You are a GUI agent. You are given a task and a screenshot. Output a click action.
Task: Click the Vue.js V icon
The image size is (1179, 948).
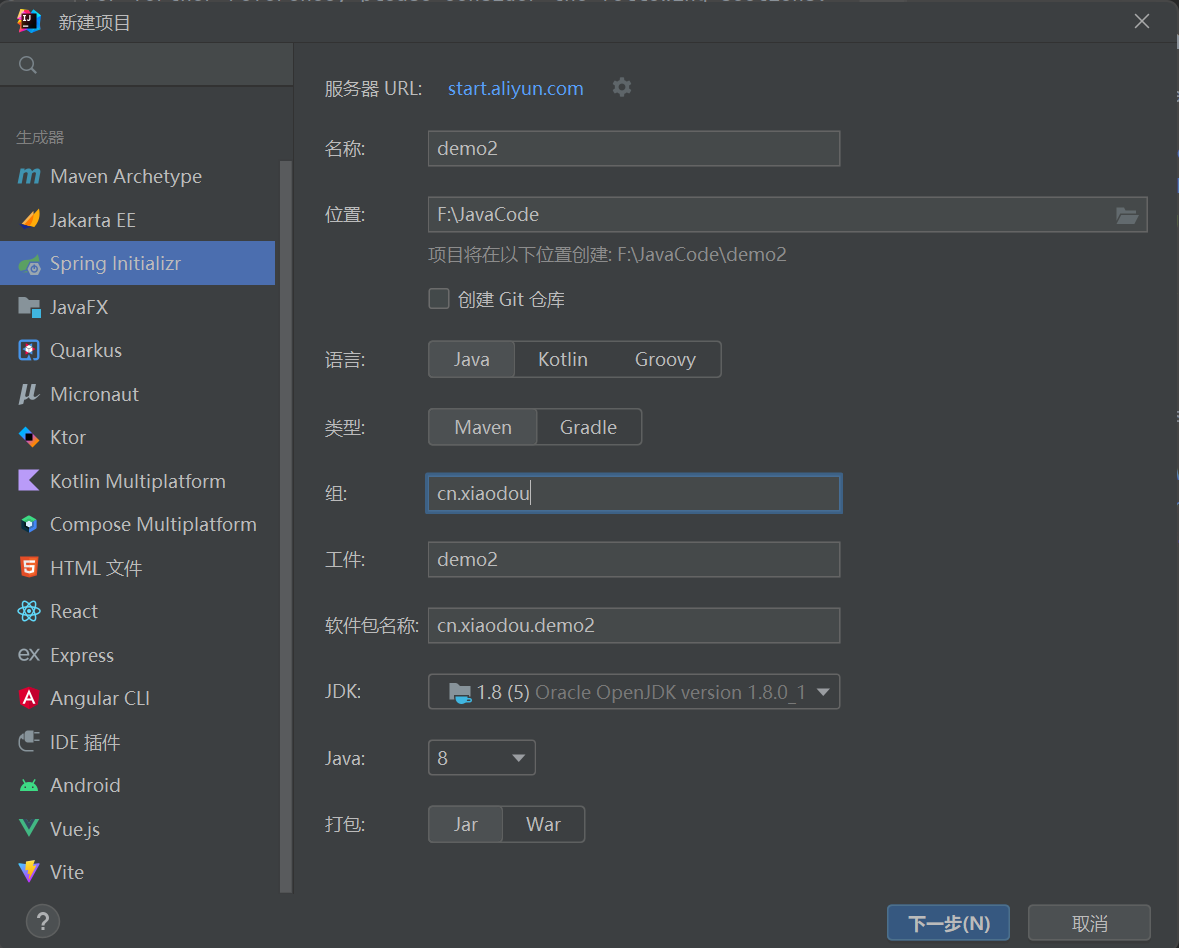click(x=29, y=828)
